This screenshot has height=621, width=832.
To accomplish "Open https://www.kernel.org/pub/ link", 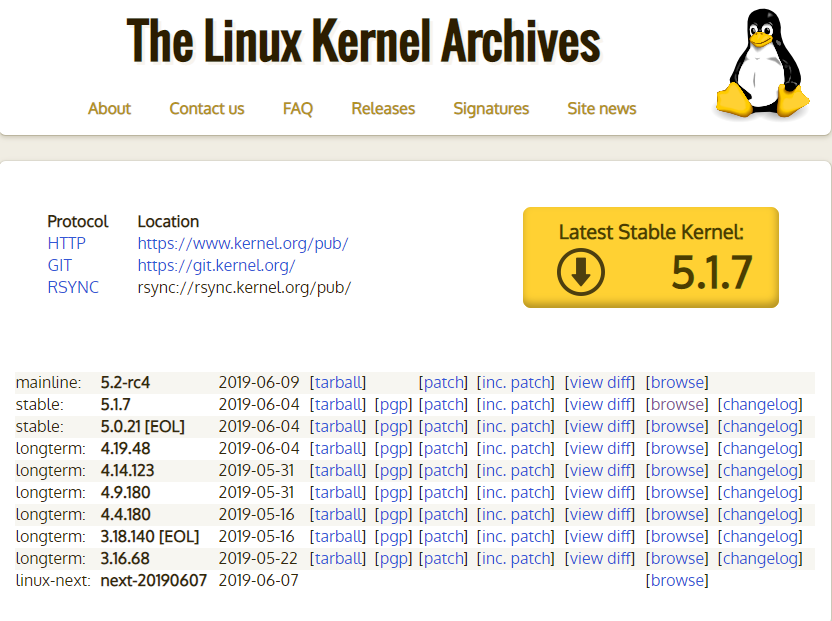I will pos(242,243).
